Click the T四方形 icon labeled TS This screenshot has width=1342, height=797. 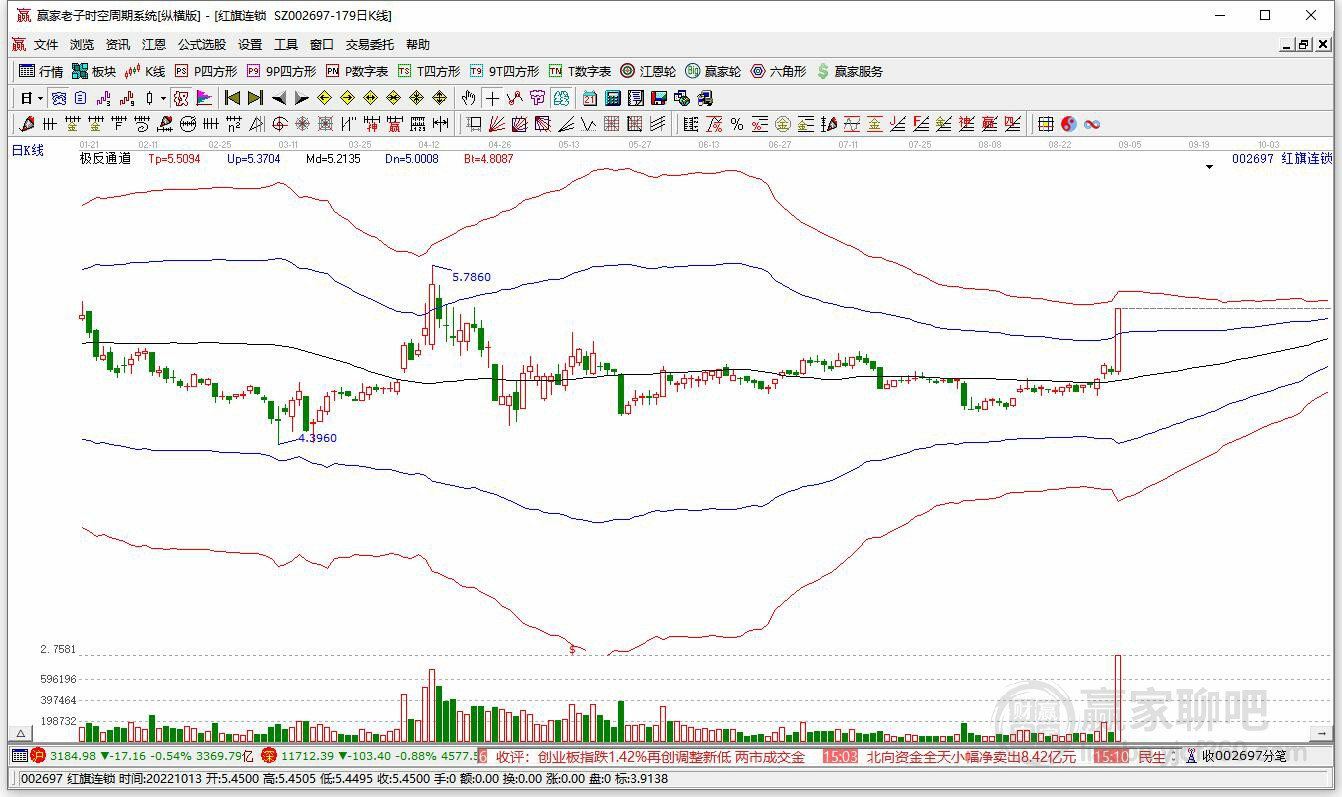404,71
